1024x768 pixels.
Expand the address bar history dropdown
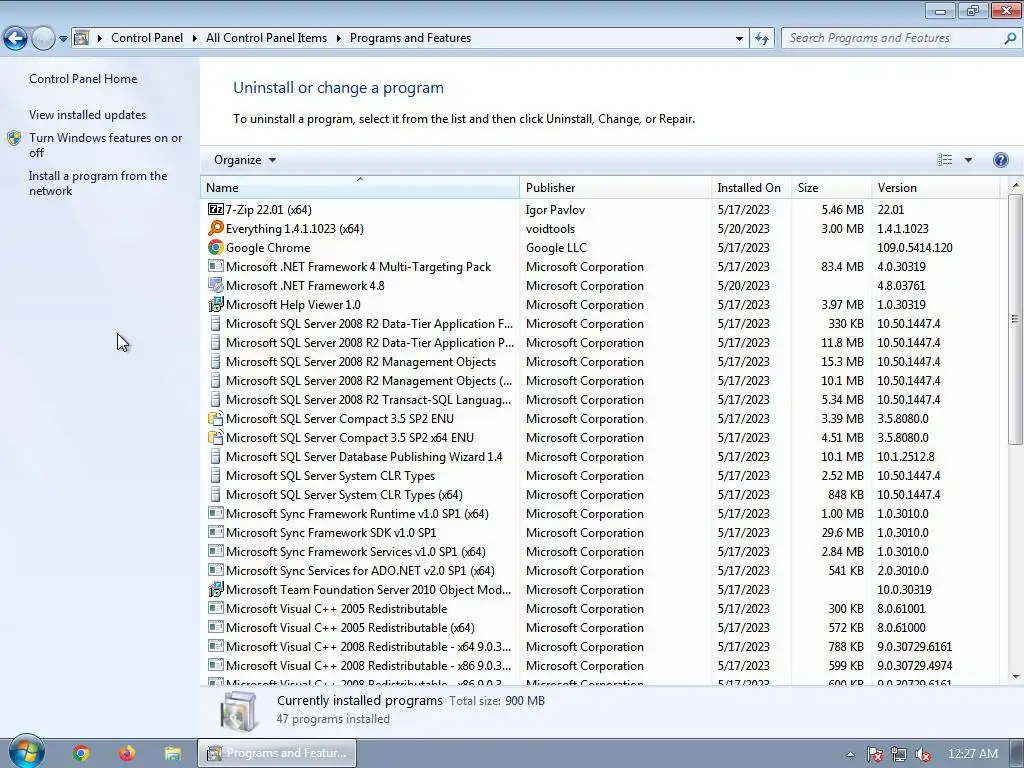(739, 39)
